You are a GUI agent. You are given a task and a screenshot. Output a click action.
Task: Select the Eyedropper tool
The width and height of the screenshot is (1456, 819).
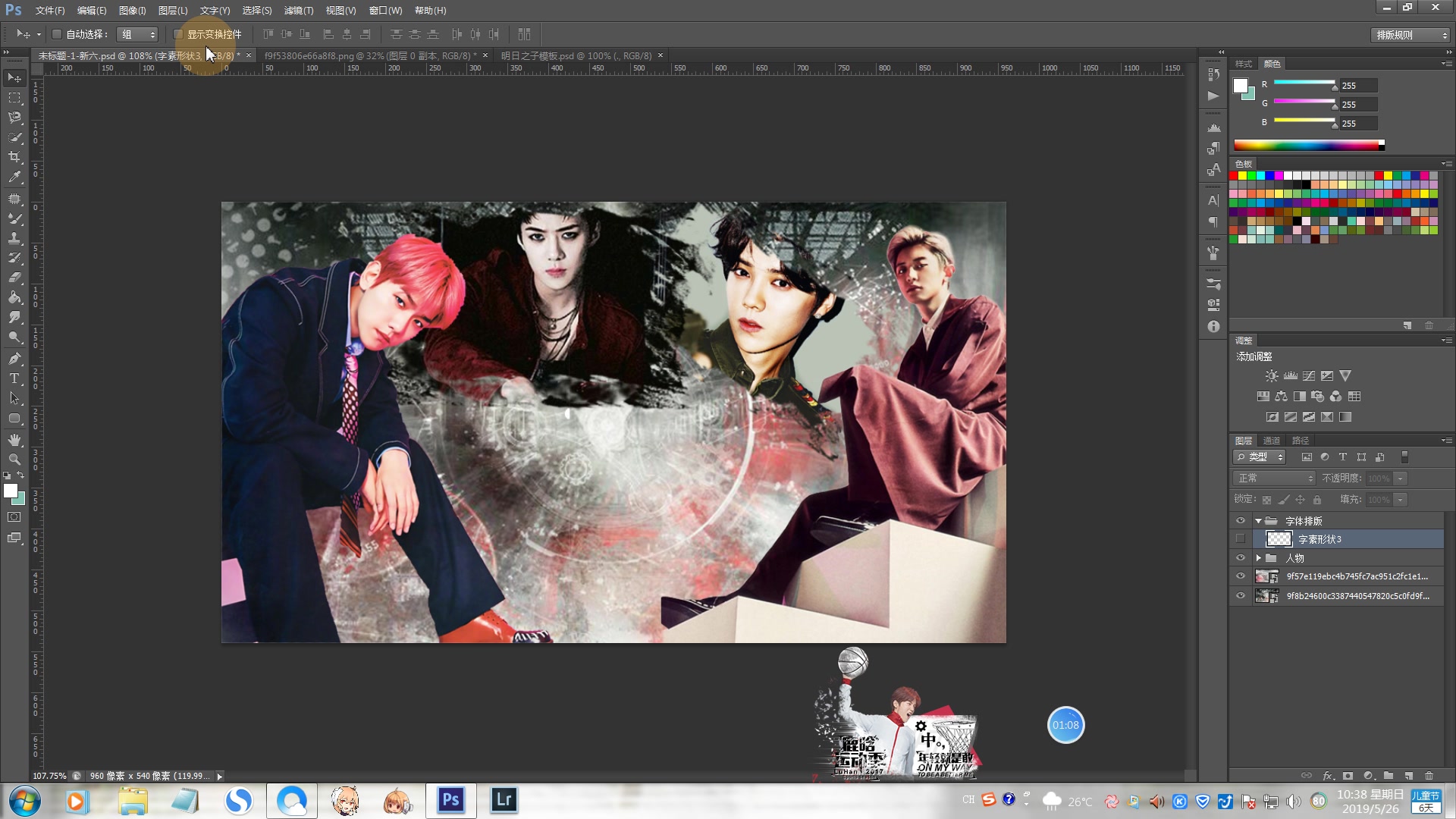pyautogui.click(x=14, y=177)
